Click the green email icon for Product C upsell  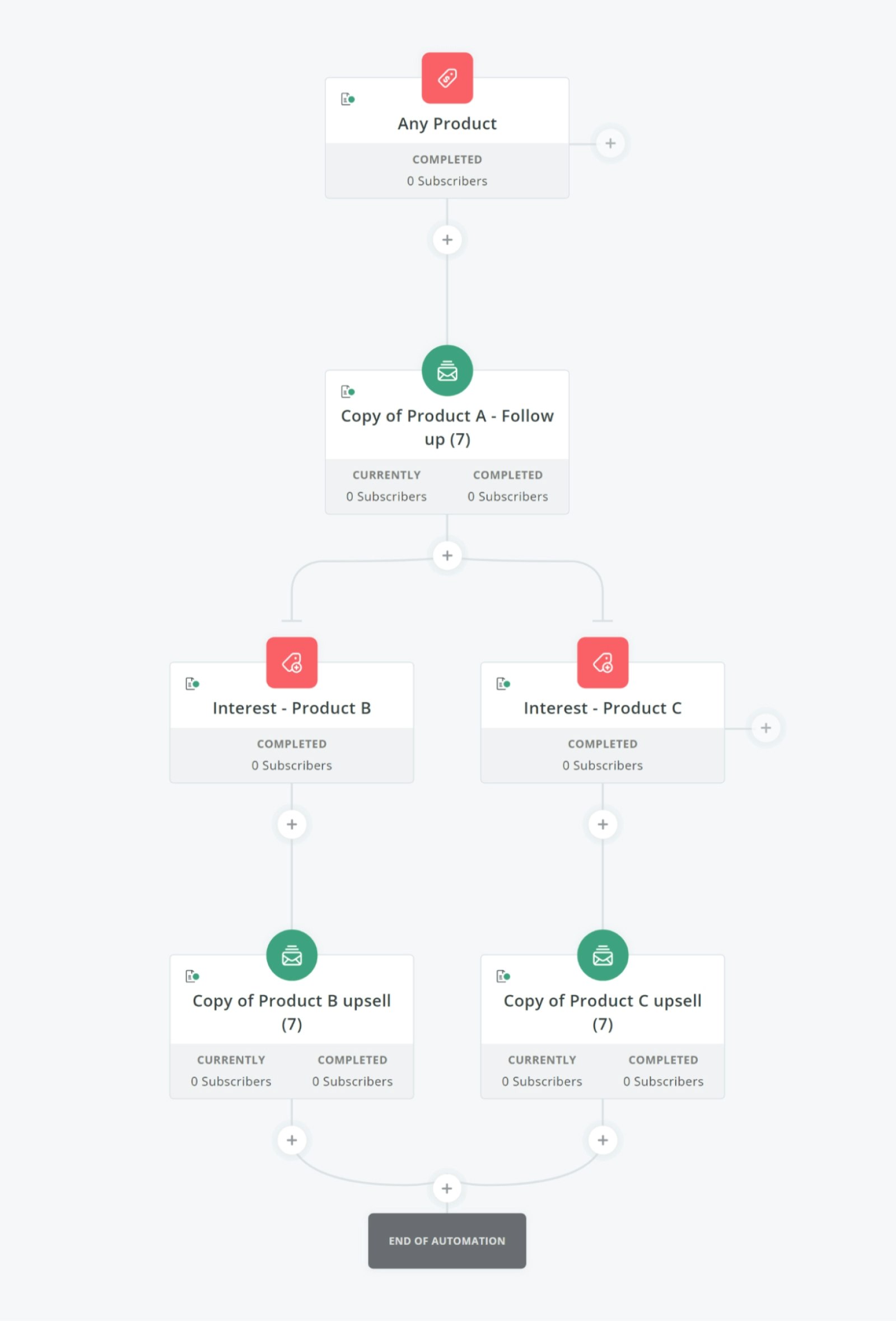point(603,955)
